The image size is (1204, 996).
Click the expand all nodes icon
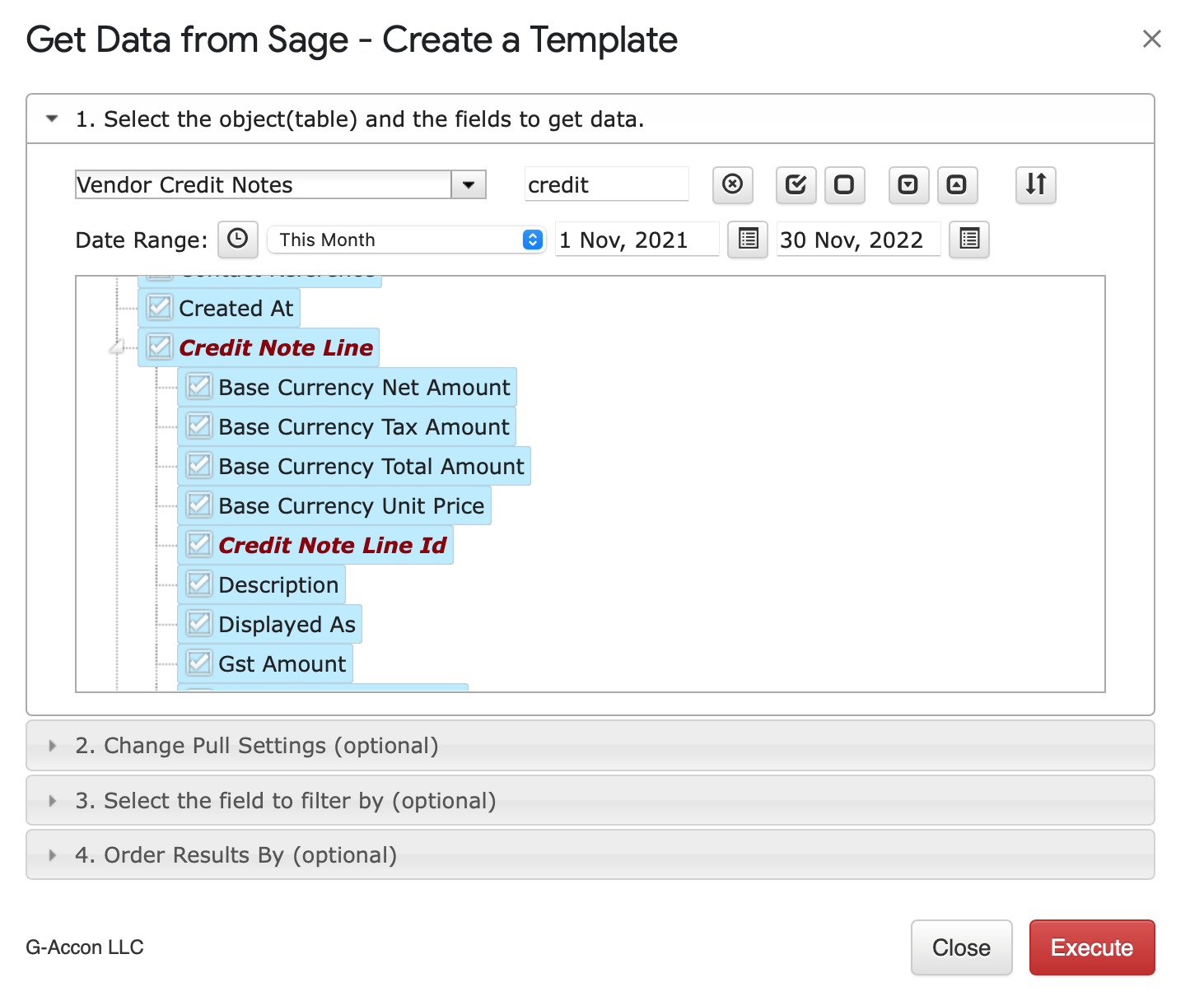tap(908, 184)
